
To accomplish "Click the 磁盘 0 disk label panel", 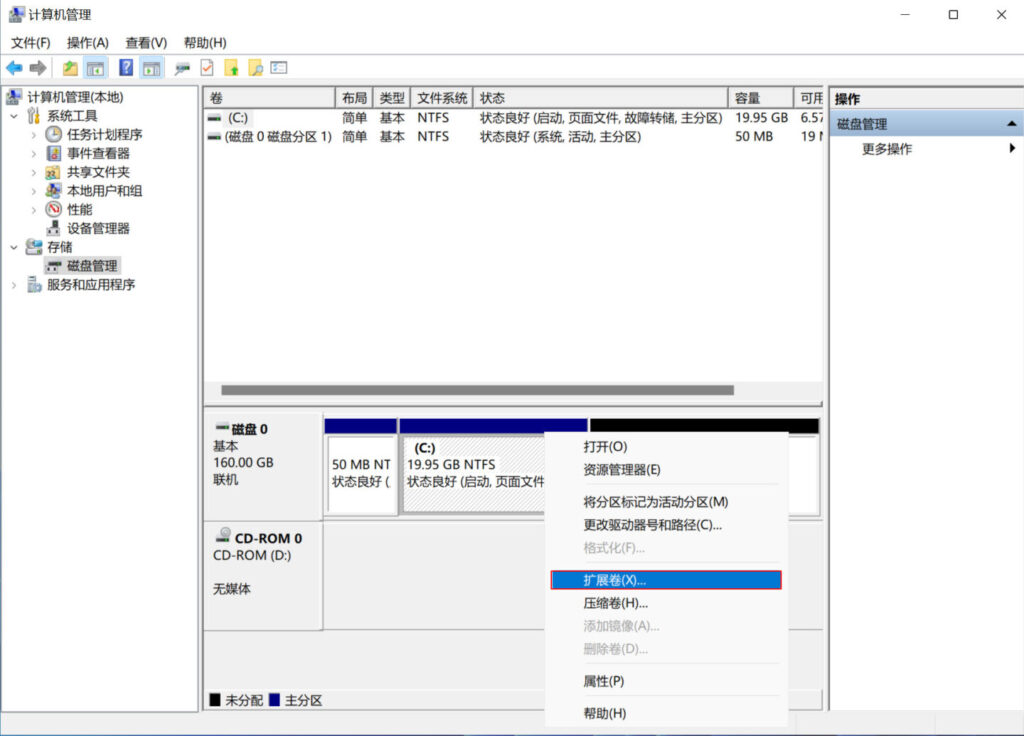I will click(x=263, y=465).
